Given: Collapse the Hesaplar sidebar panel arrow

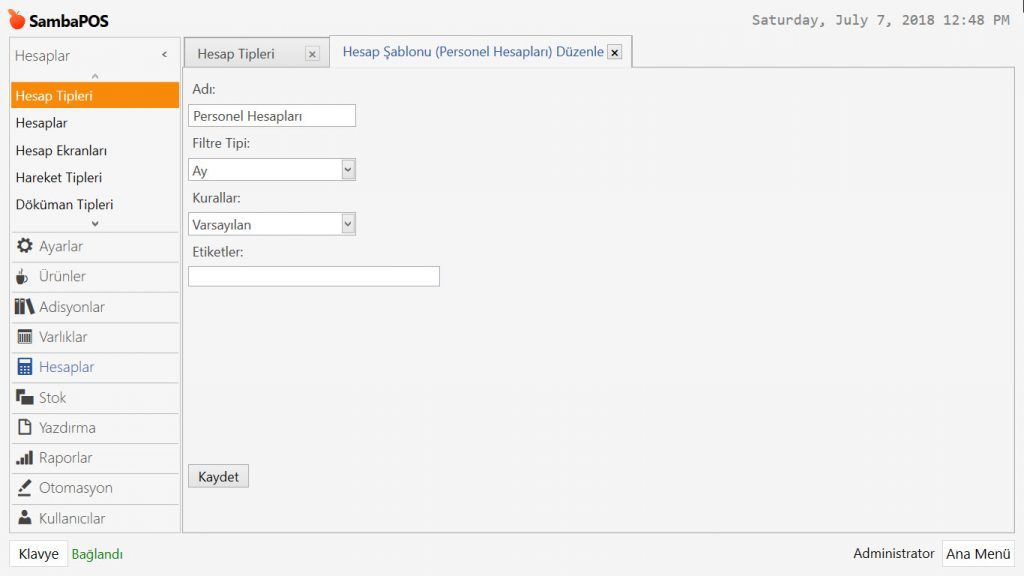Looking at the screenshot, I should point(164,56).
